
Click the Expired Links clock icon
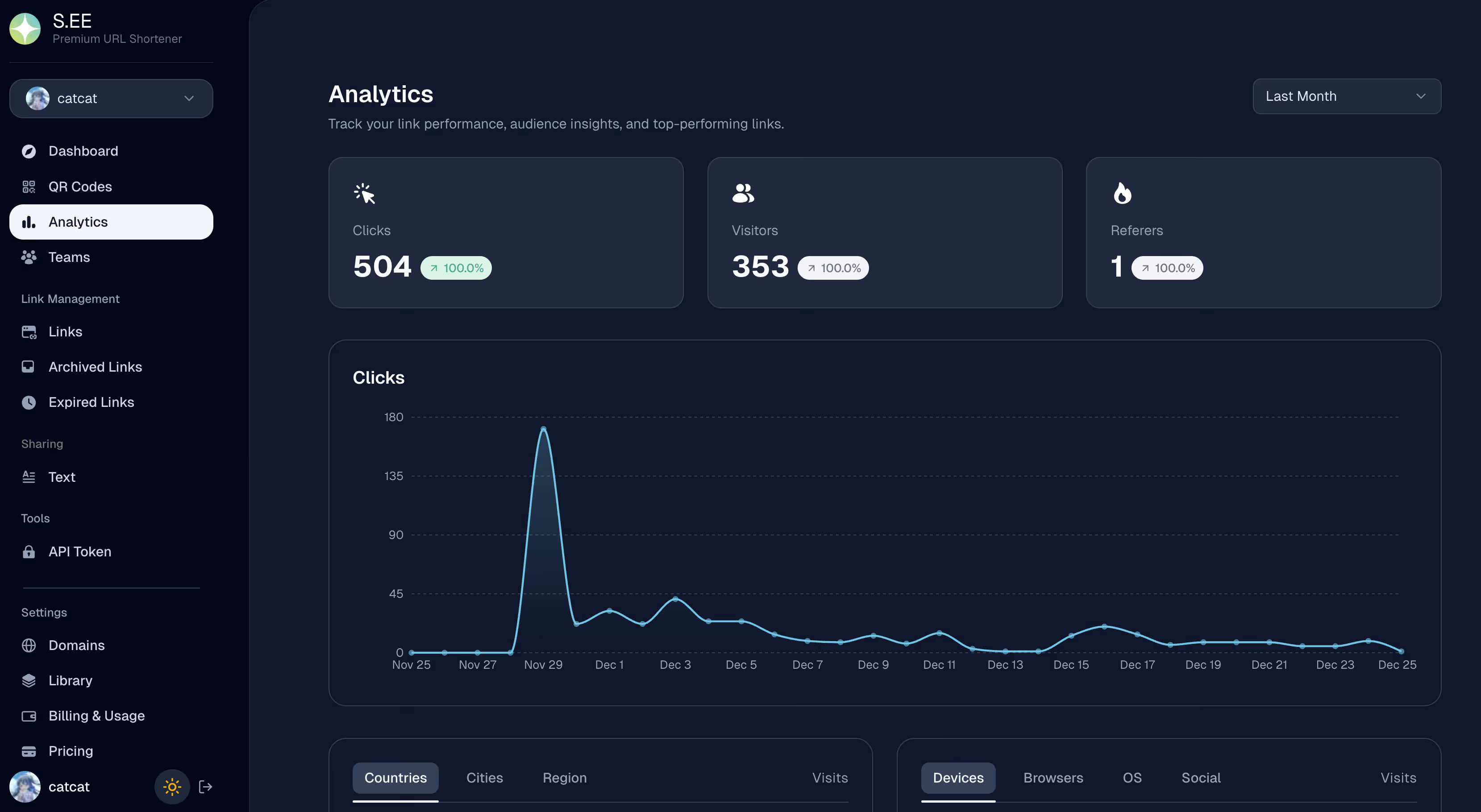click(x=29, y=402)
